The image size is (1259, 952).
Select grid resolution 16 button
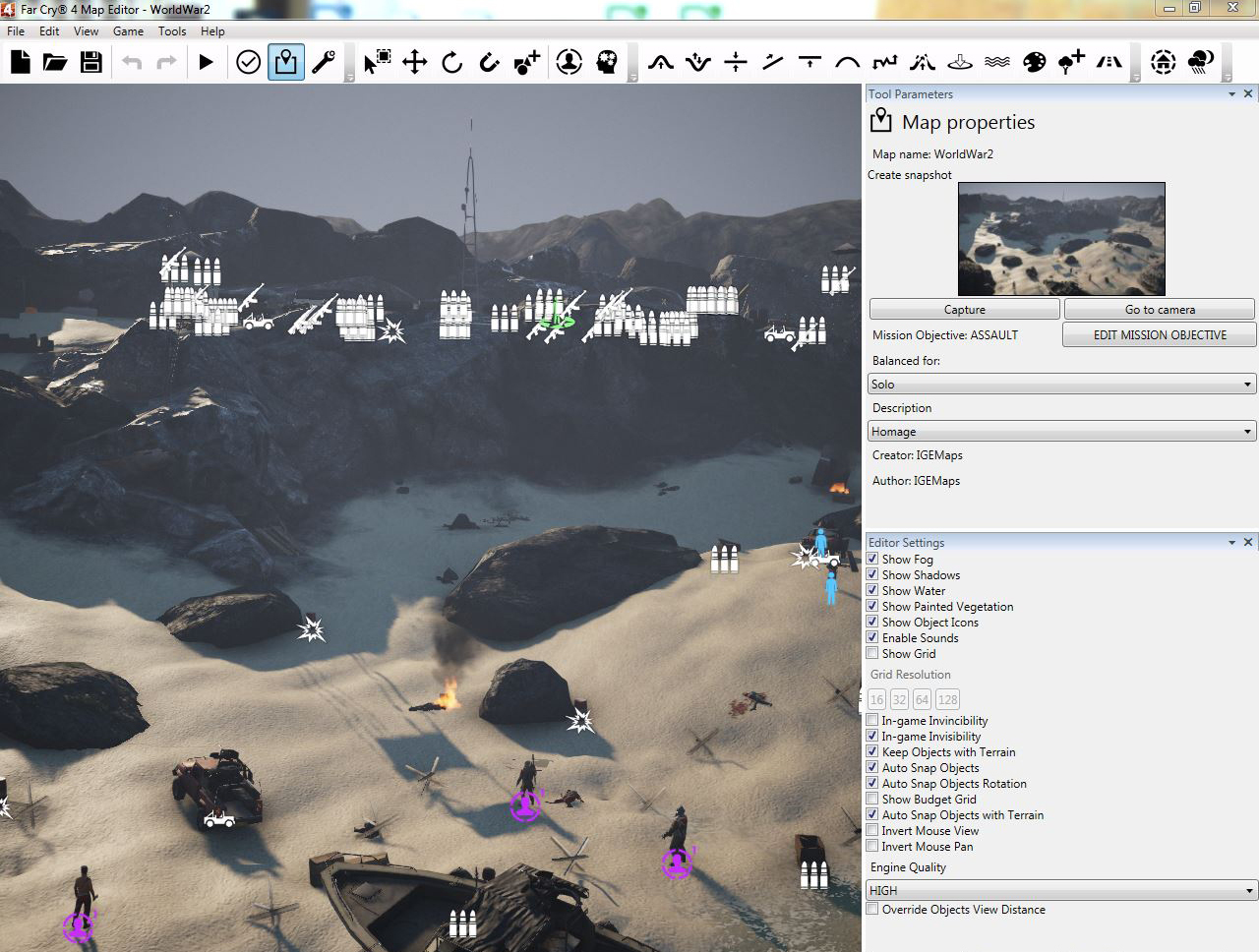(x=877, y=699)
